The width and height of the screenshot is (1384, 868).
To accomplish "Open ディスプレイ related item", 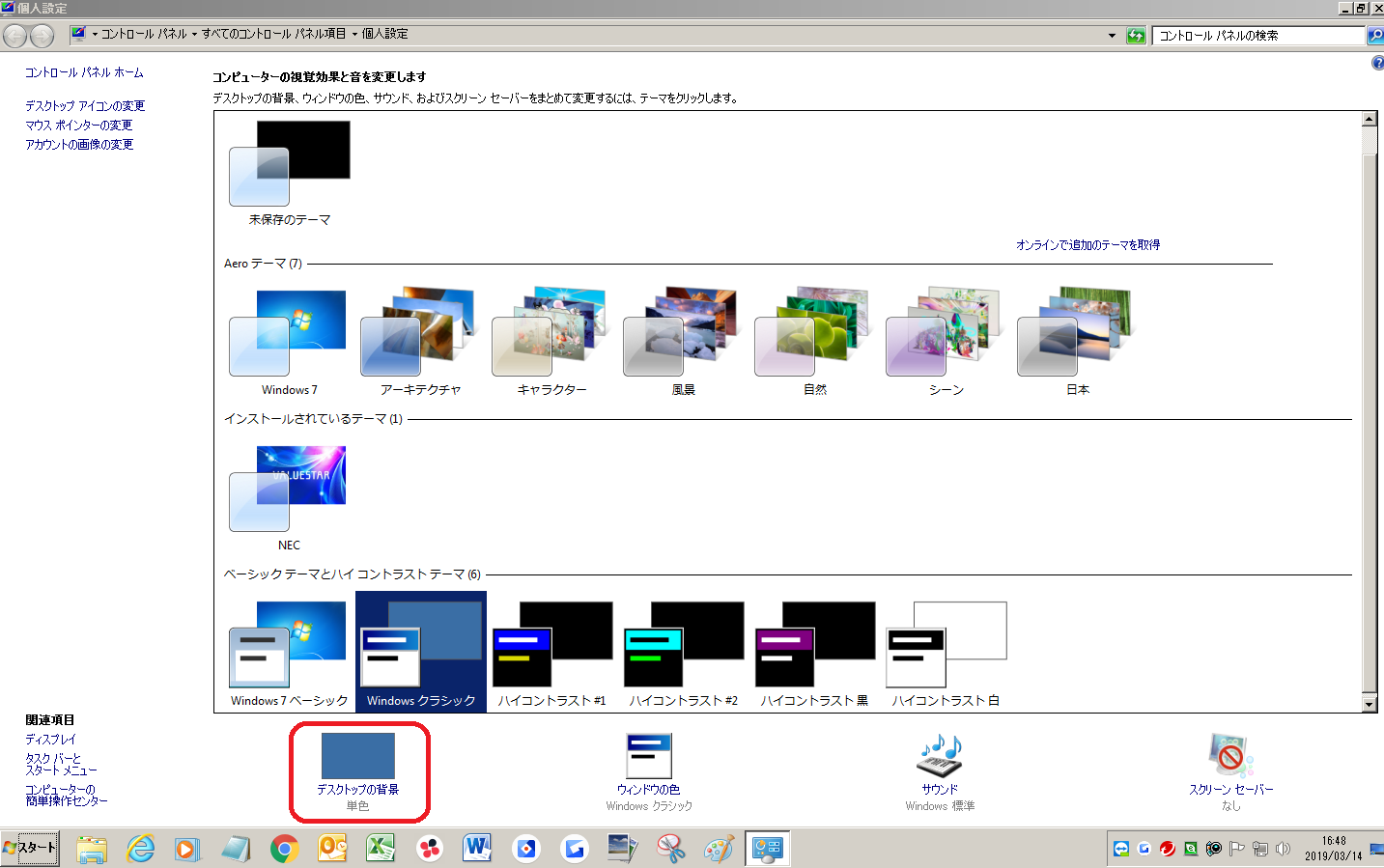I will (50, 740).
